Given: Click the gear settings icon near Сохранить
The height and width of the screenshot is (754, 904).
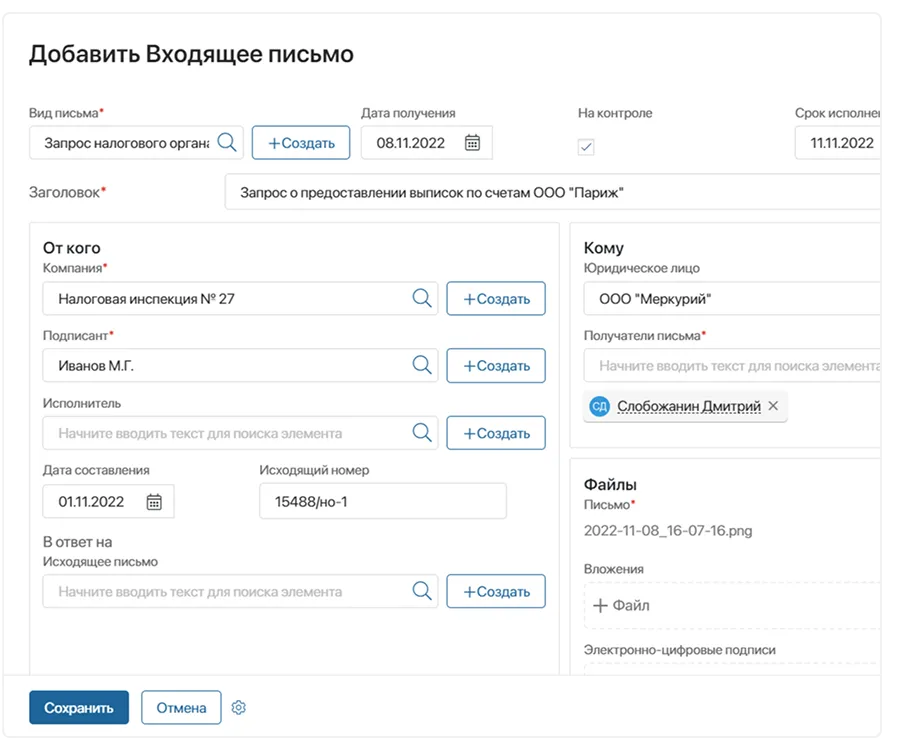Looking at the screenshot, I should coord(239,707).
